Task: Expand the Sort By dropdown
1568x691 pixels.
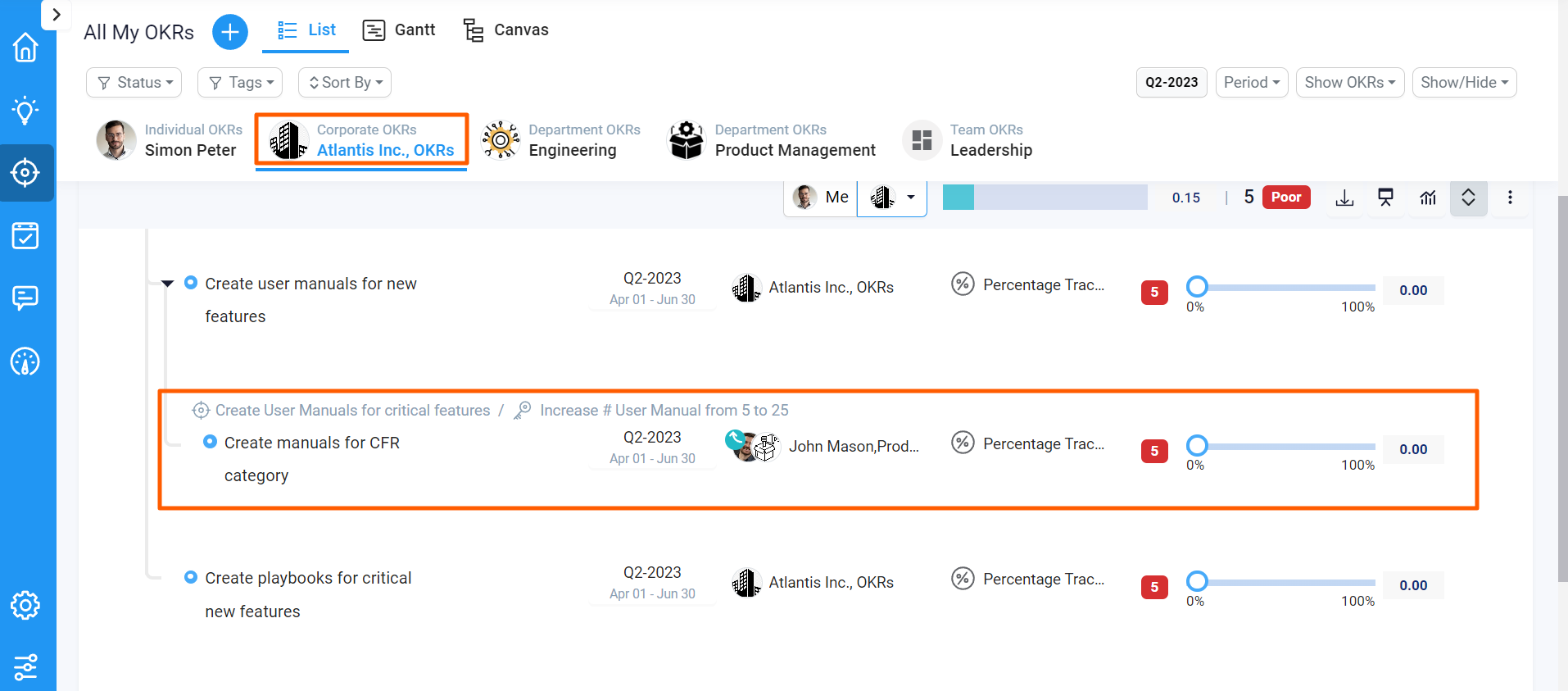Action: 345,83
